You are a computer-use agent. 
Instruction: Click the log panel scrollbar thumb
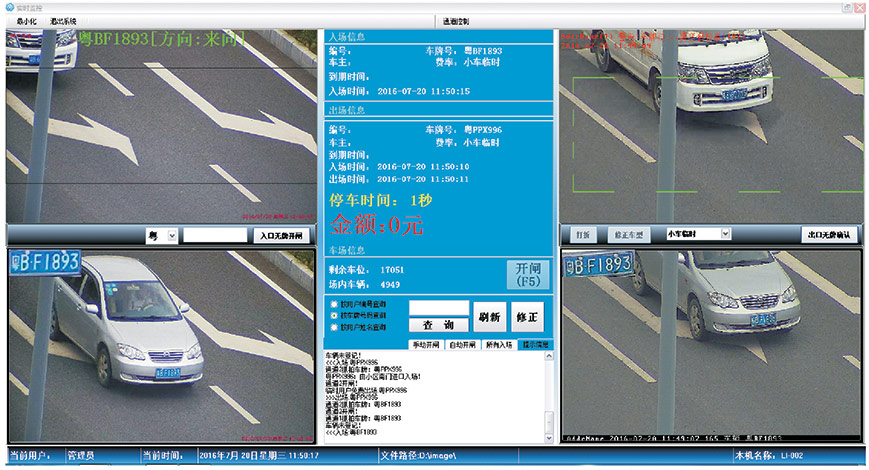(549, 422)
